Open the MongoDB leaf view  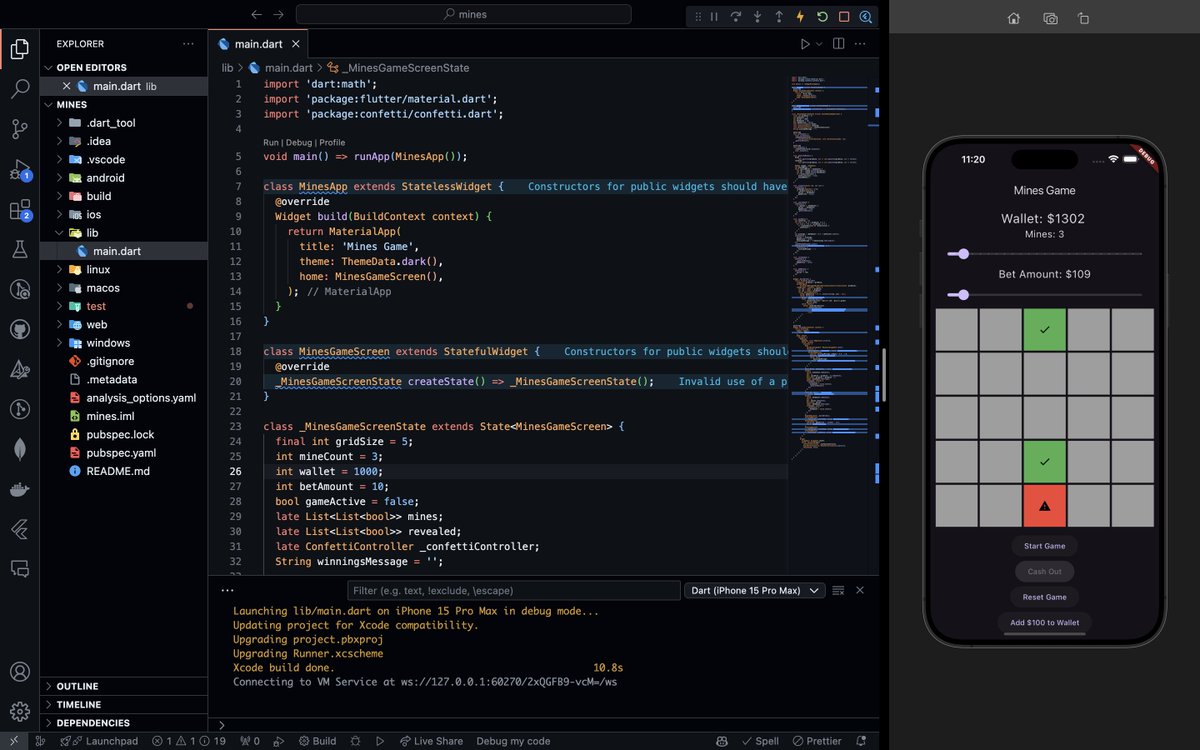pyautogui.click(x=19, y=449)
